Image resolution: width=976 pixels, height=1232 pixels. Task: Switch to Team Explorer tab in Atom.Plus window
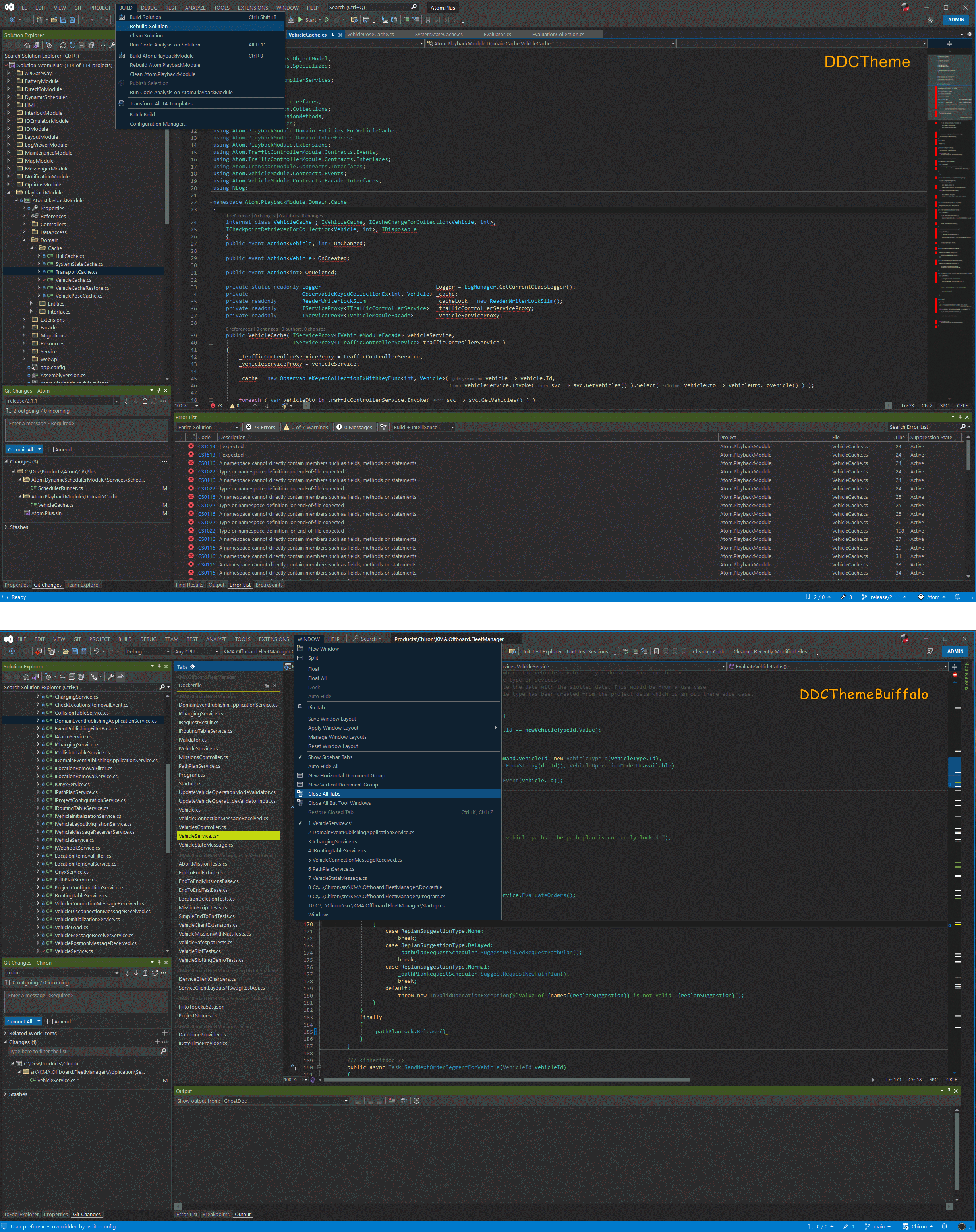[x=83, y=585]
